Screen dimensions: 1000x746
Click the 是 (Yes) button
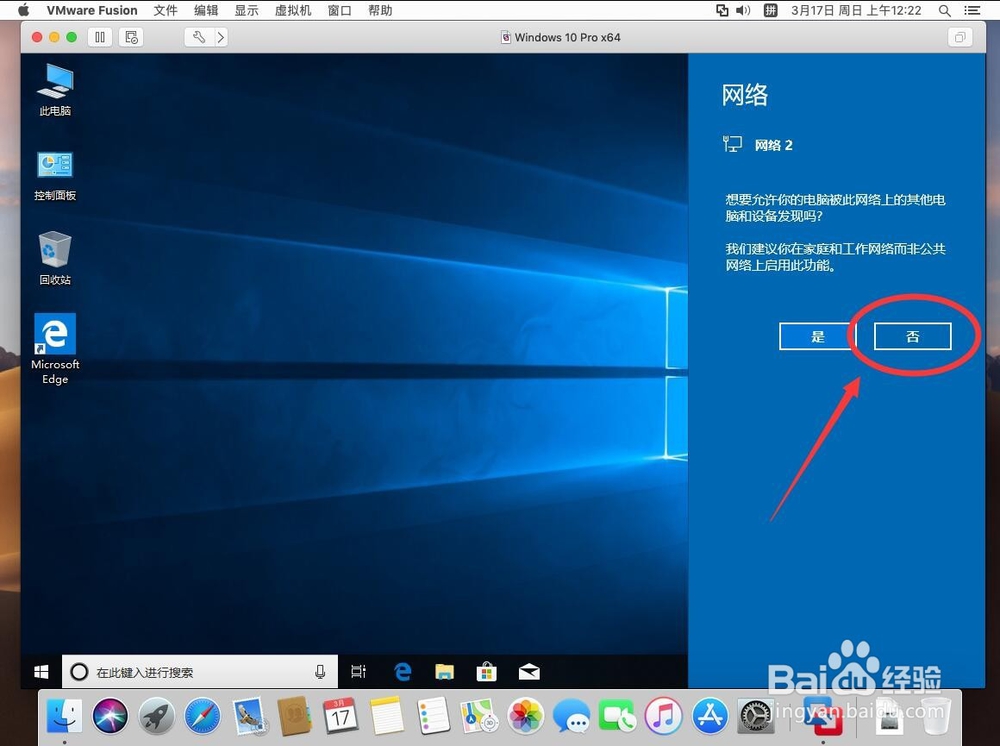pos(818,336)
